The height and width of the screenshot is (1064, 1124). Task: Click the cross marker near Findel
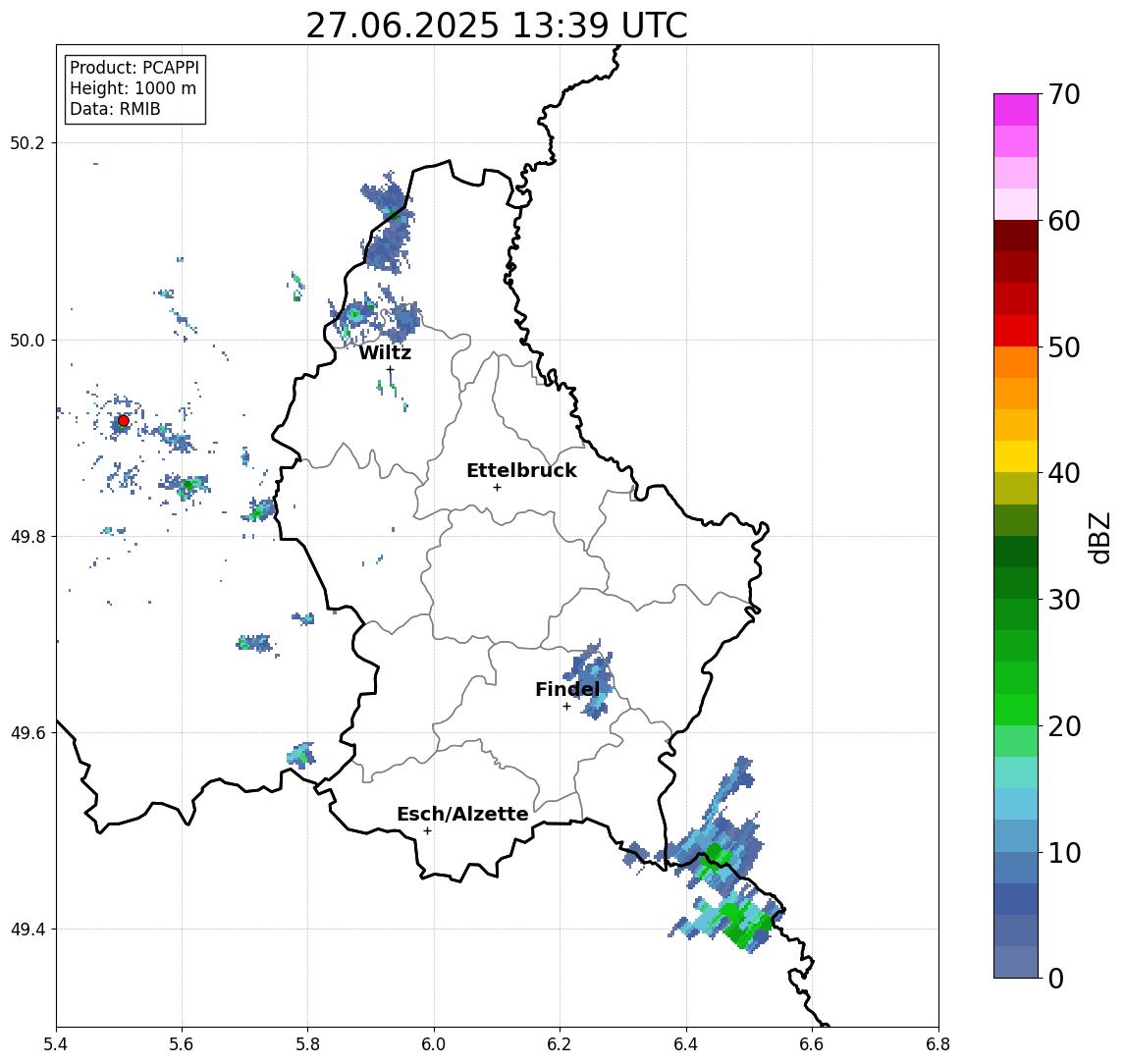pyautogui.click(x=566, y=707)
